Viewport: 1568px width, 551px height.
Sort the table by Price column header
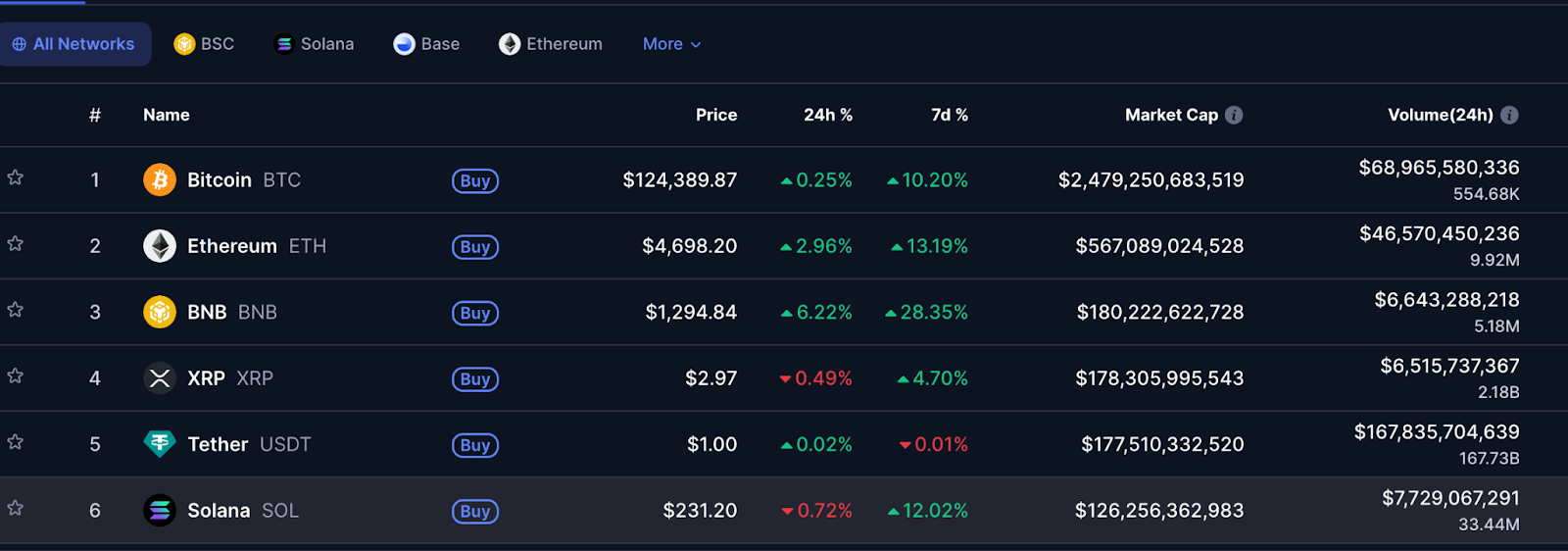(715, 116)
